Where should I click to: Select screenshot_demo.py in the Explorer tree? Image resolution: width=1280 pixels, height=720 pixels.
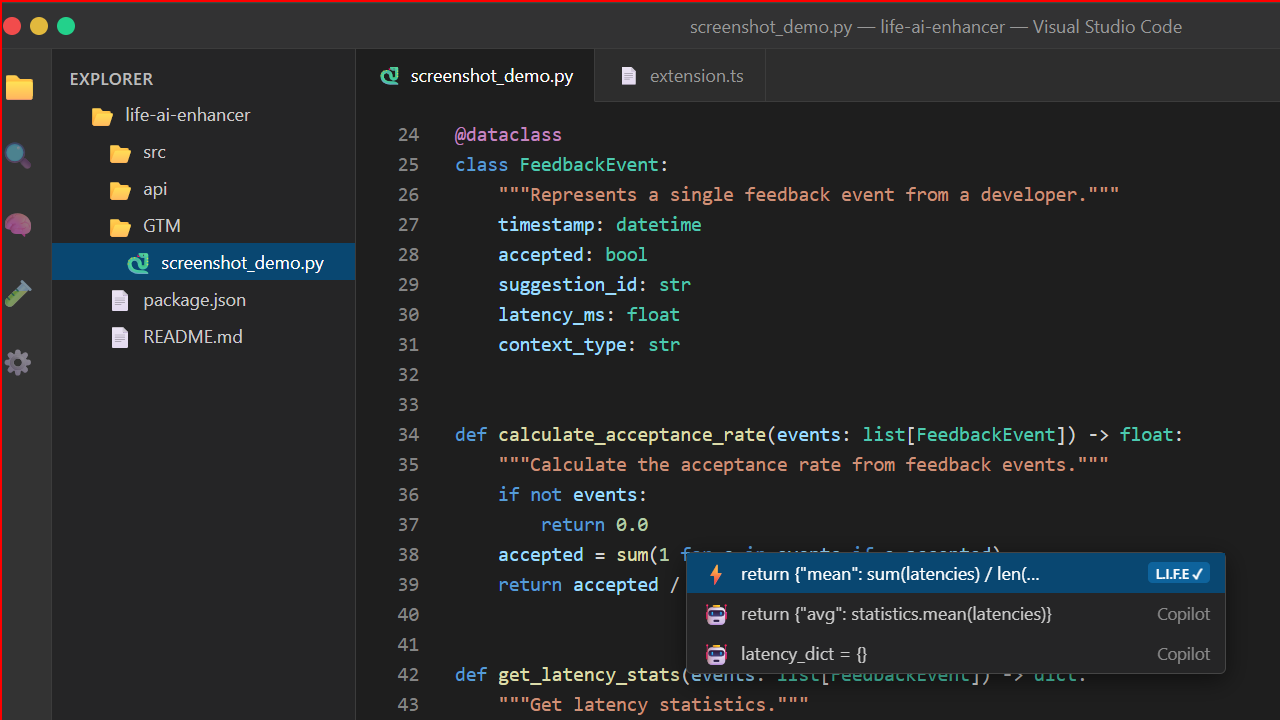[x=203, y=263]
